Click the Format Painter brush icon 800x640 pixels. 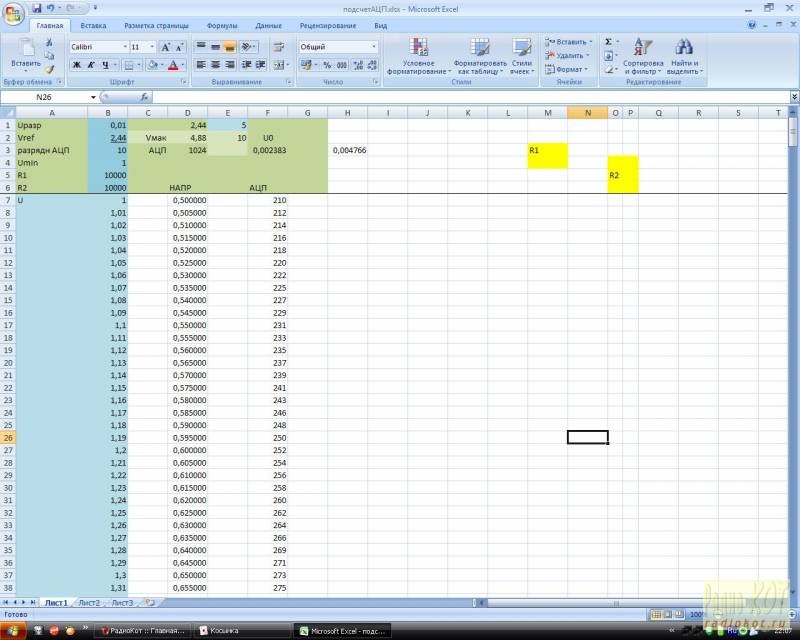(49, 69)
